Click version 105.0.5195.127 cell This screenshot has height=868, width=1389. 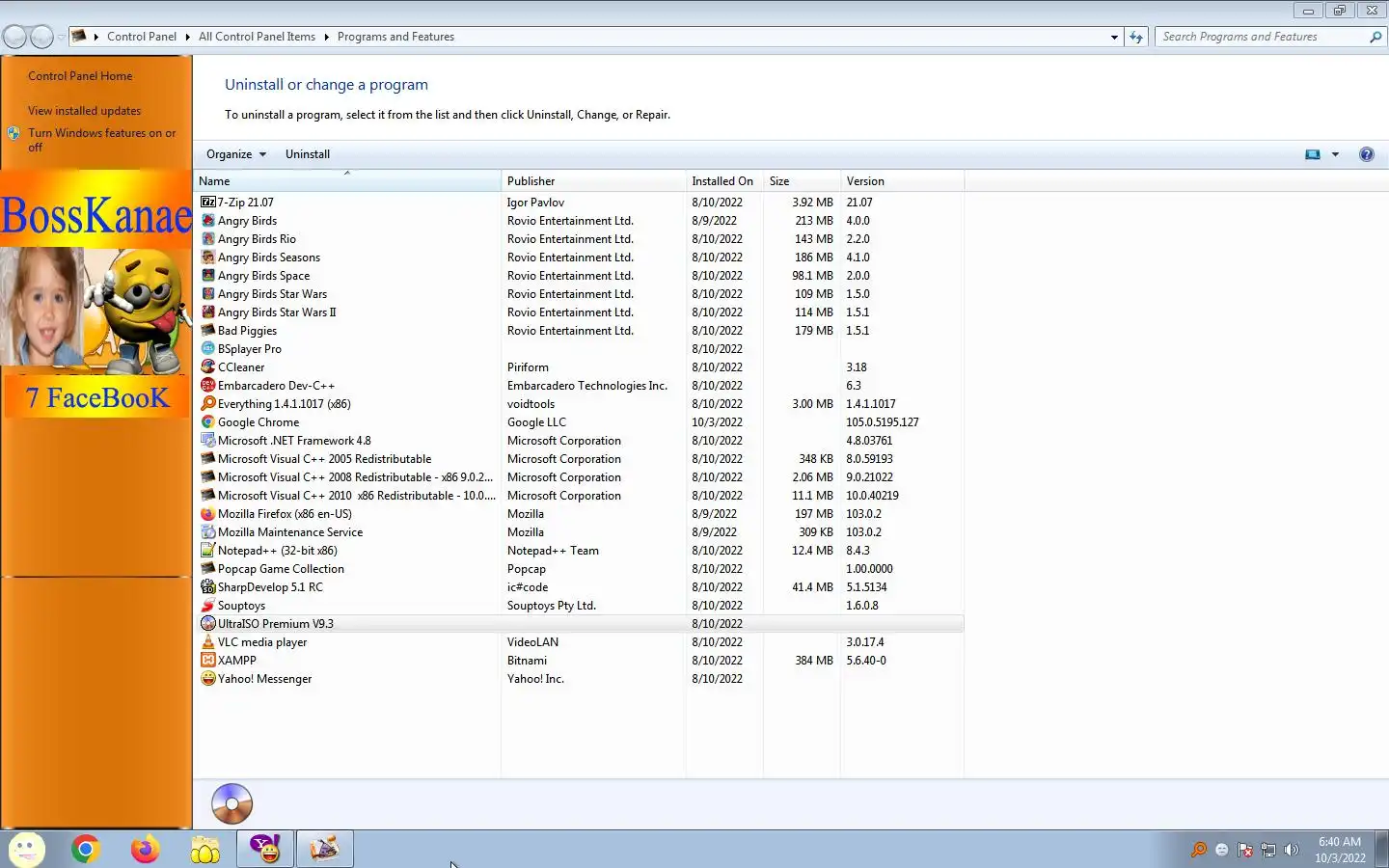point(882,422)
